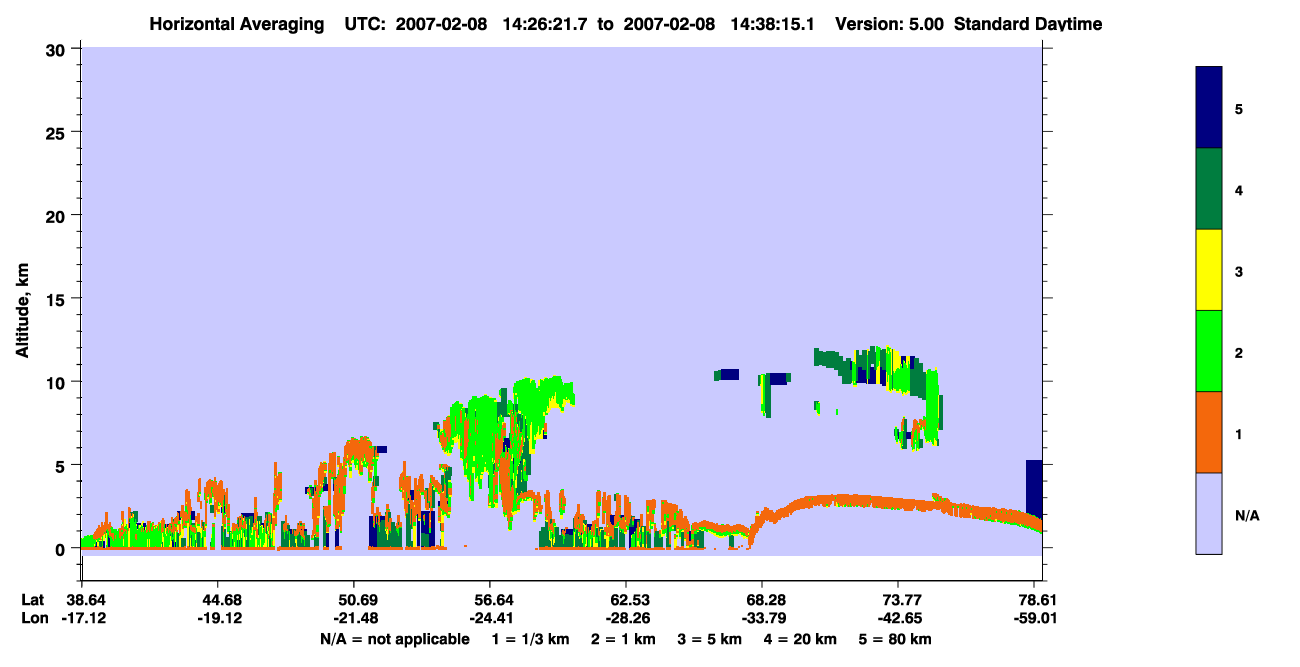
Task: Click the 'Lat' axis row label
Action: [x=33, y=600]
